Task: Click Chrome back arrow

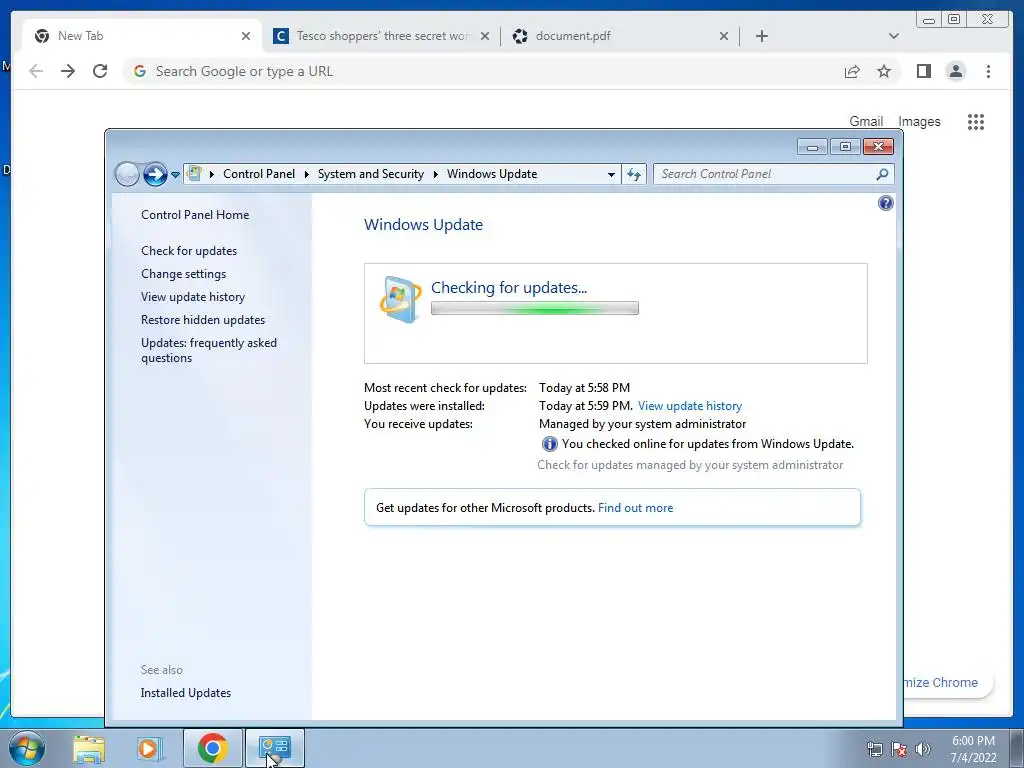Action: pos(36,71)
